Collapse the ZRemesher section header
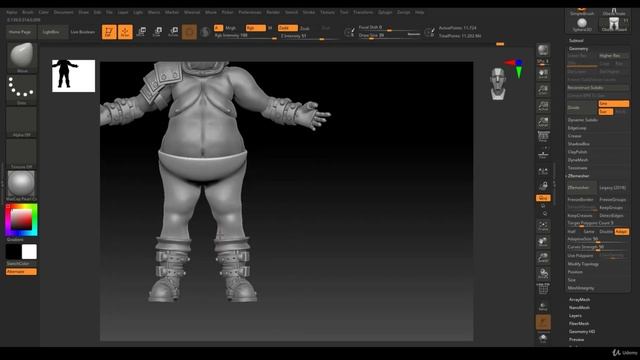Screen dimensions: 640x360 click(578, 176)
